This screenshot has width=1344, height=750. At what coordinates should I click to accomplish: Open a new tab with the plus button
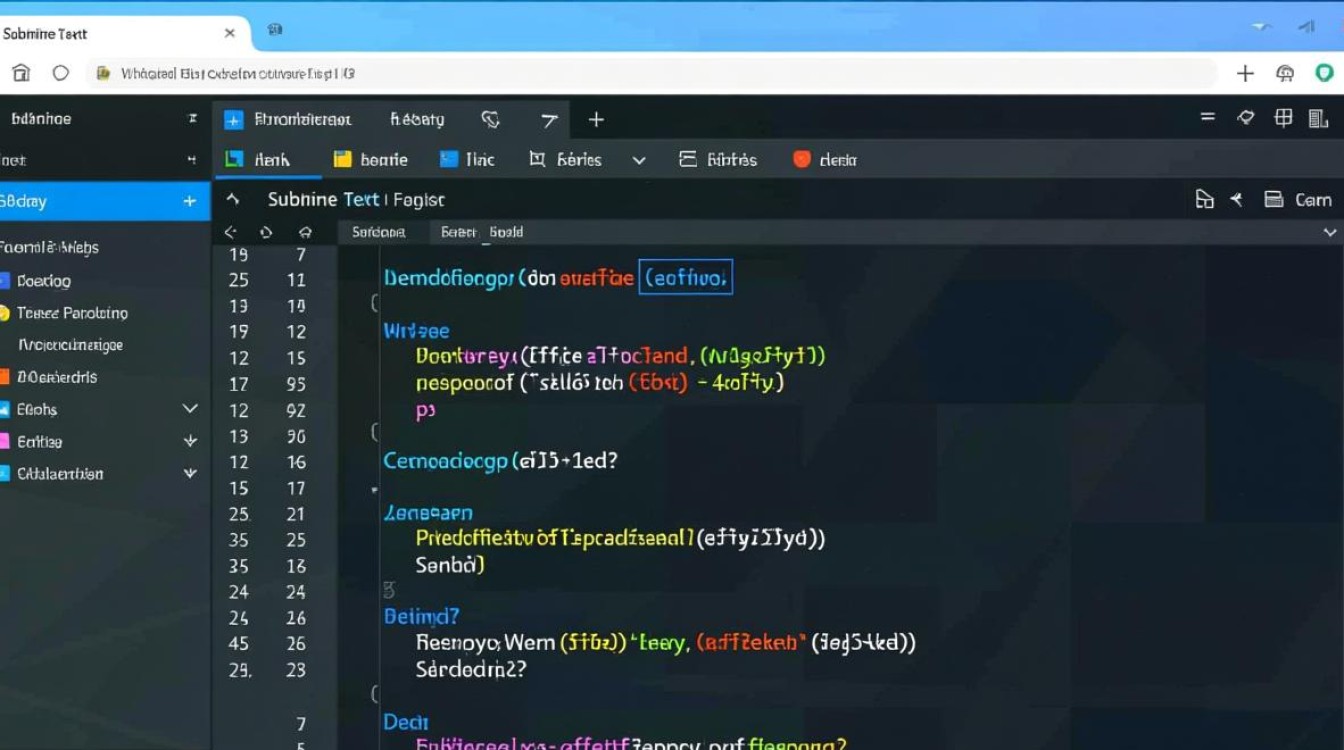click(x=596, y=119)
